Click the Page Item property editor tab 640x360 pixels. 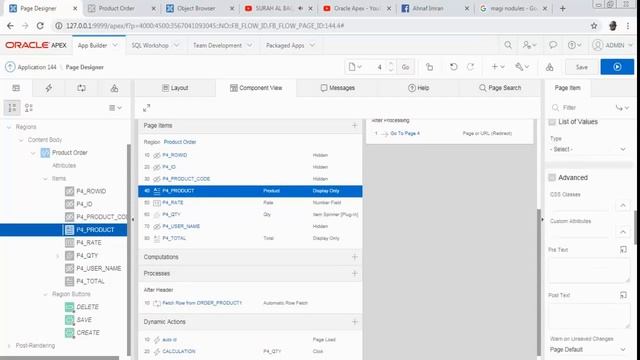(567, 88)
